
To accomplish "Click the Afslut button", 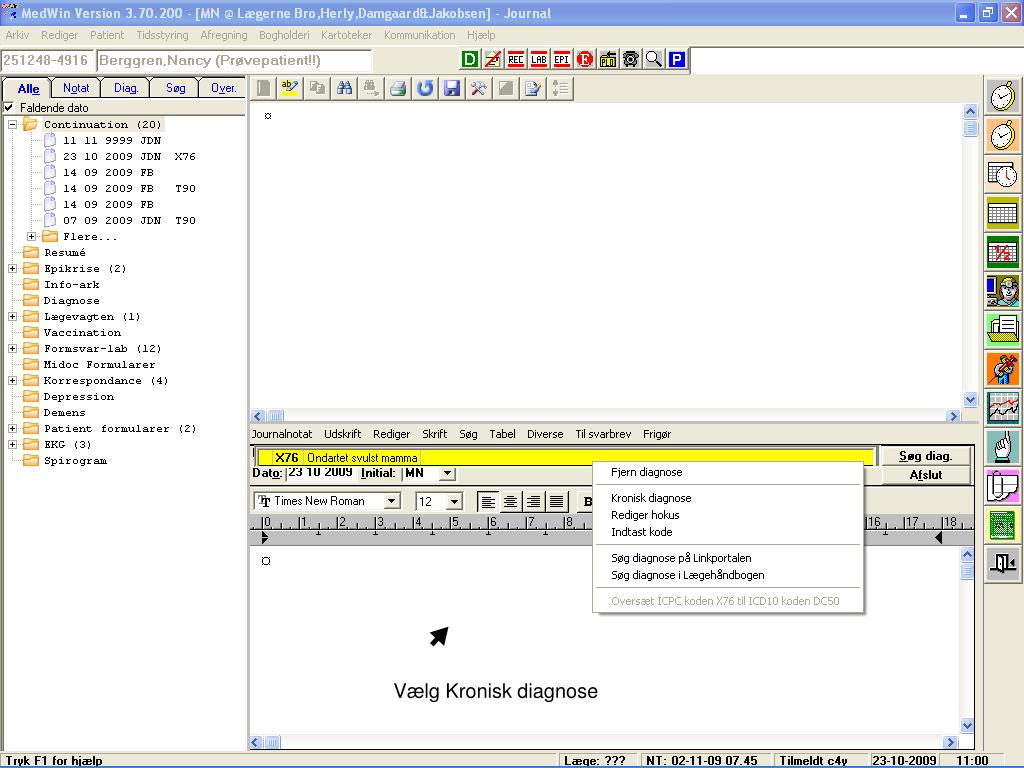I will (925, 475).
